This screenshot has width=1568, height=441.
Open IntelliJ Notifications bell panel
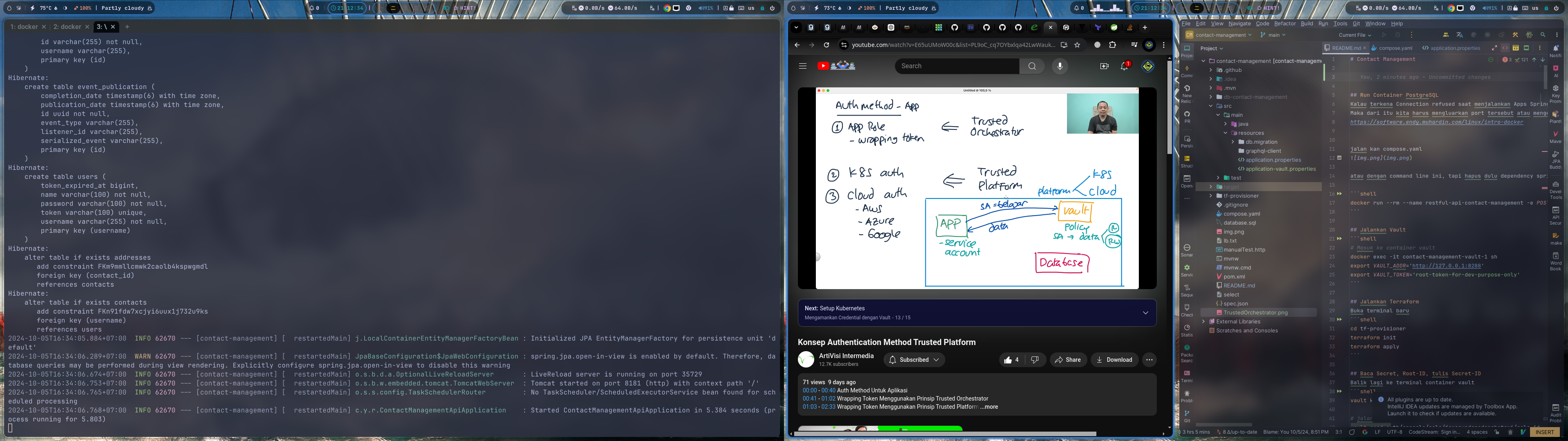pyautogui.click(x=1555, y=51)
